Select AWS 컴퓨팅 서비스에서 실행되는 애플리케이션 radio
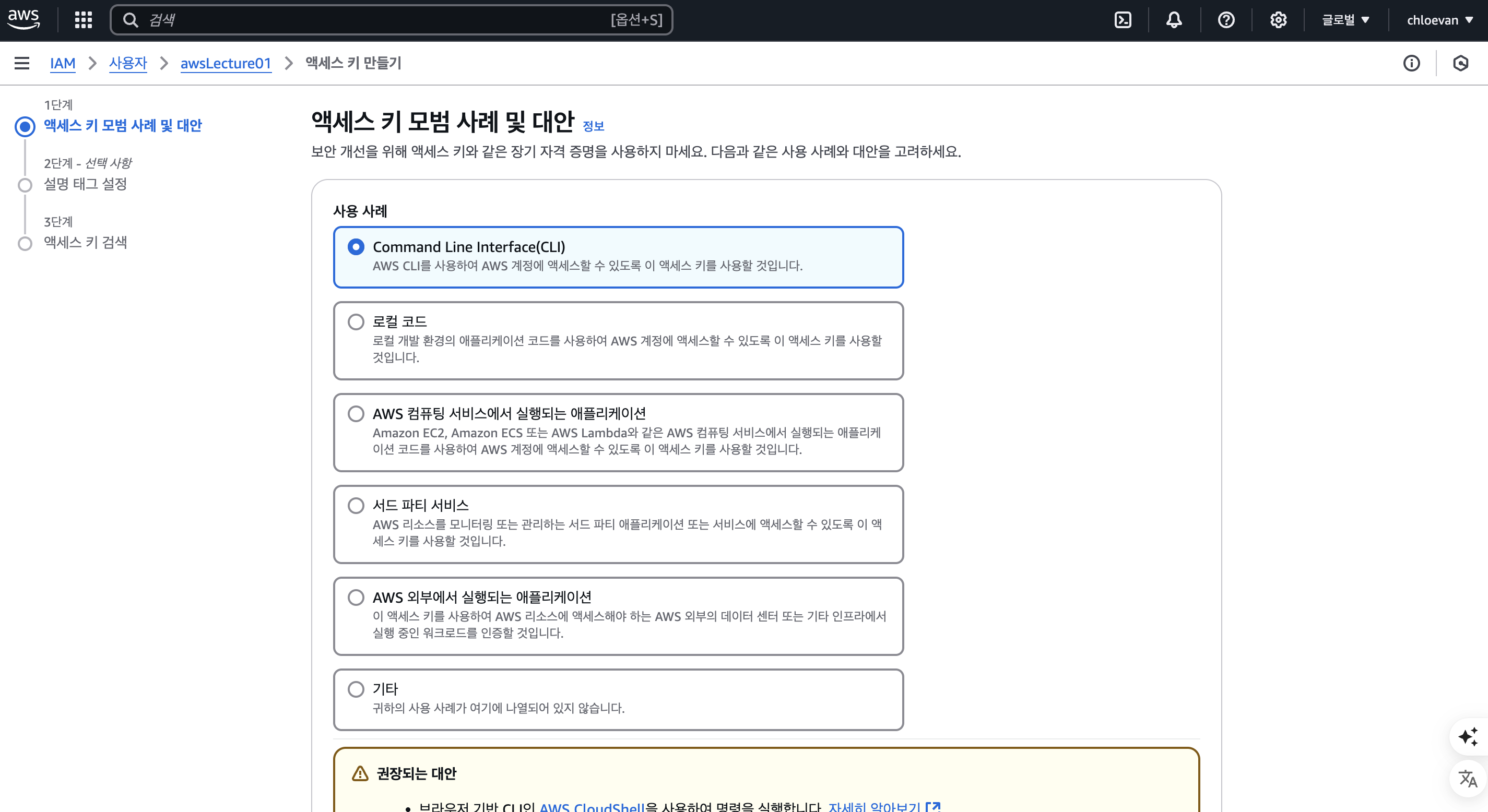The height and width of the screenshot is (812, 1488). tap(356, 413)
